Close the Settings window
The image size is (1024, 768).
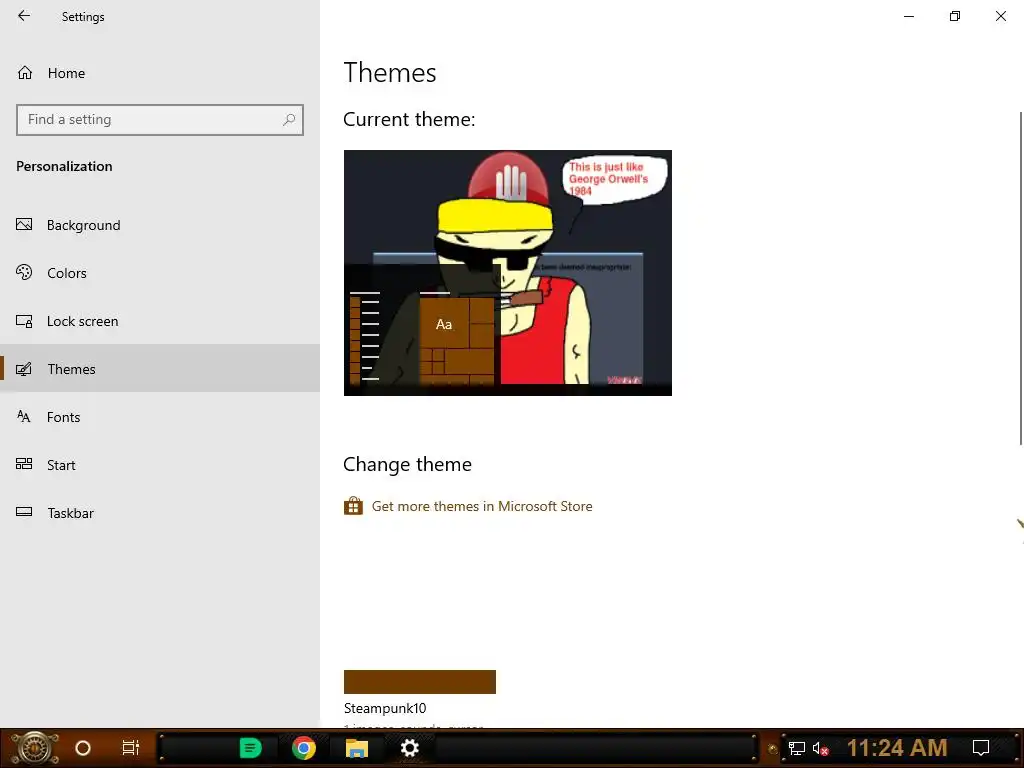click(1000, 16)
